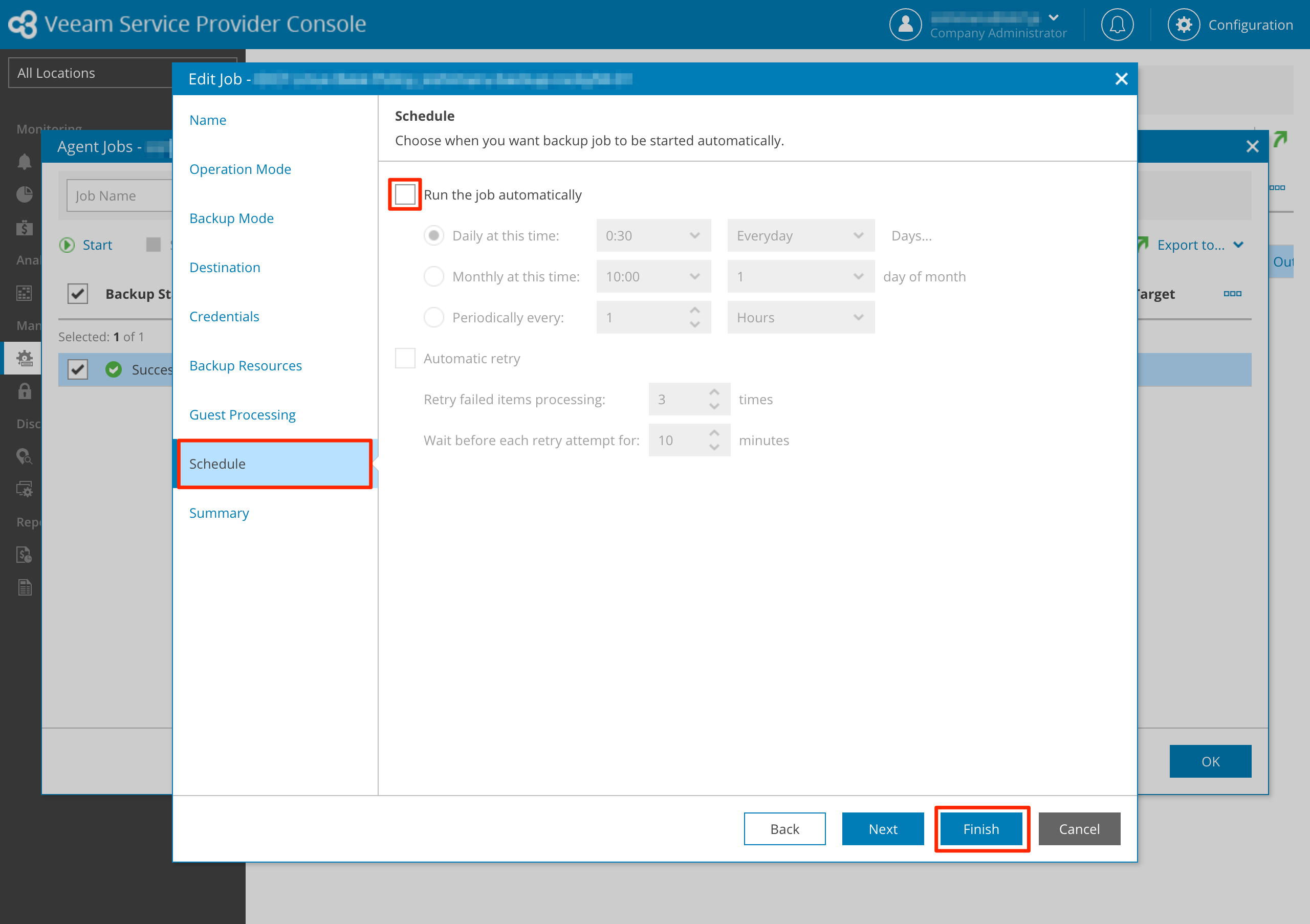This screenshot has height=924, width=1310.
Task: Open the 0:30 daily time dropdown
Action: 653,235
